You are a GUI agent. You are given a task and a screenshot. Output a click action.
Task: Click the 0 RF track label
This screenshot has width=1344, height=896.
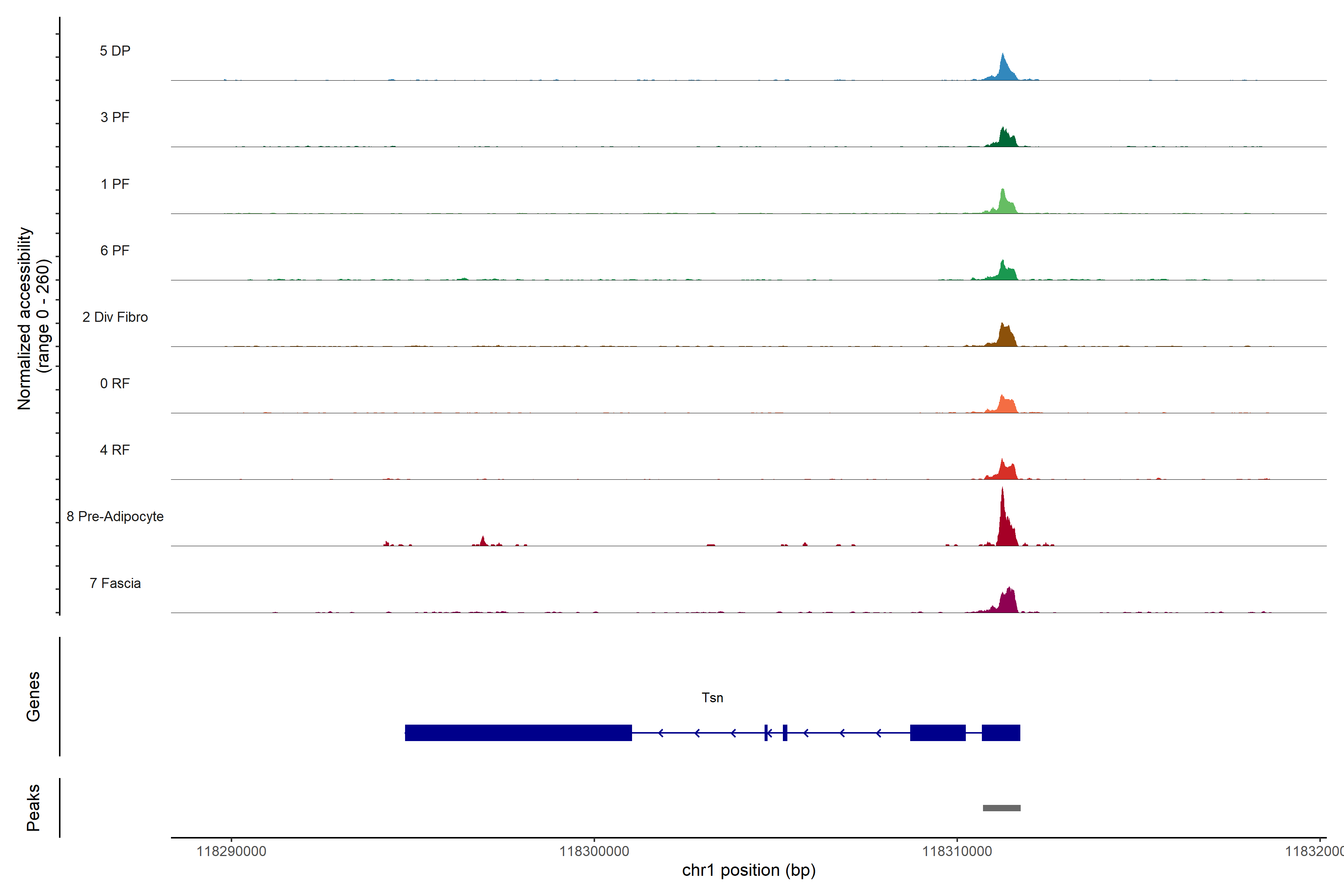(x=115, y=383)
